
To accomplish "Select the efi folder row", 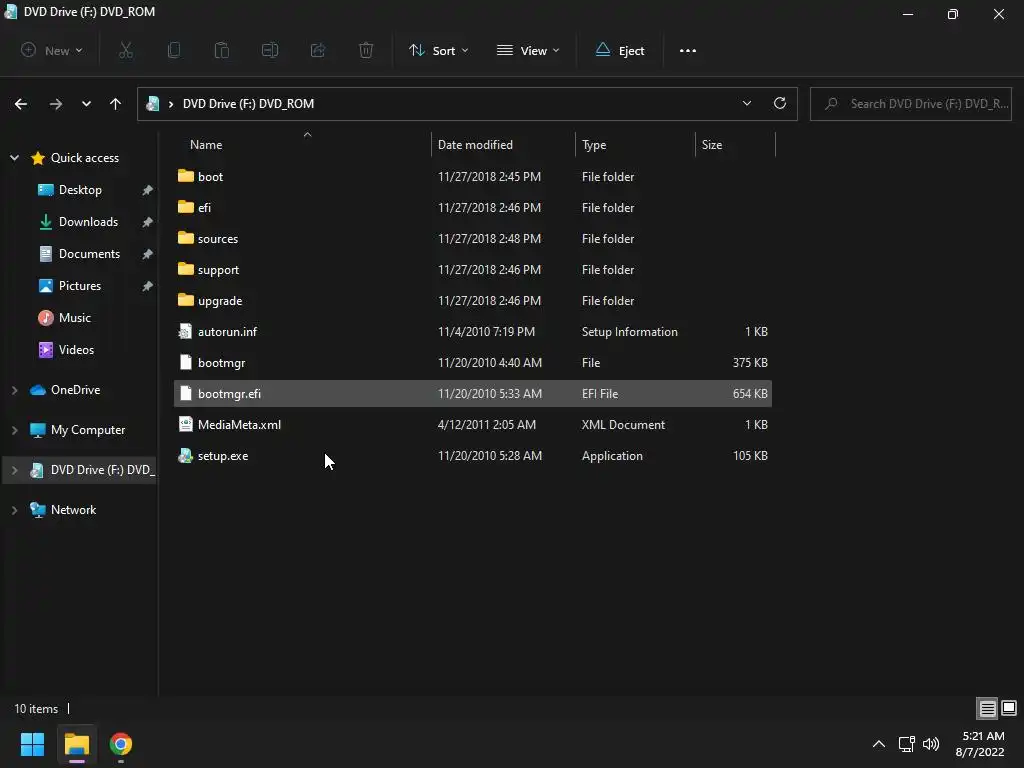I will point(473,208).
